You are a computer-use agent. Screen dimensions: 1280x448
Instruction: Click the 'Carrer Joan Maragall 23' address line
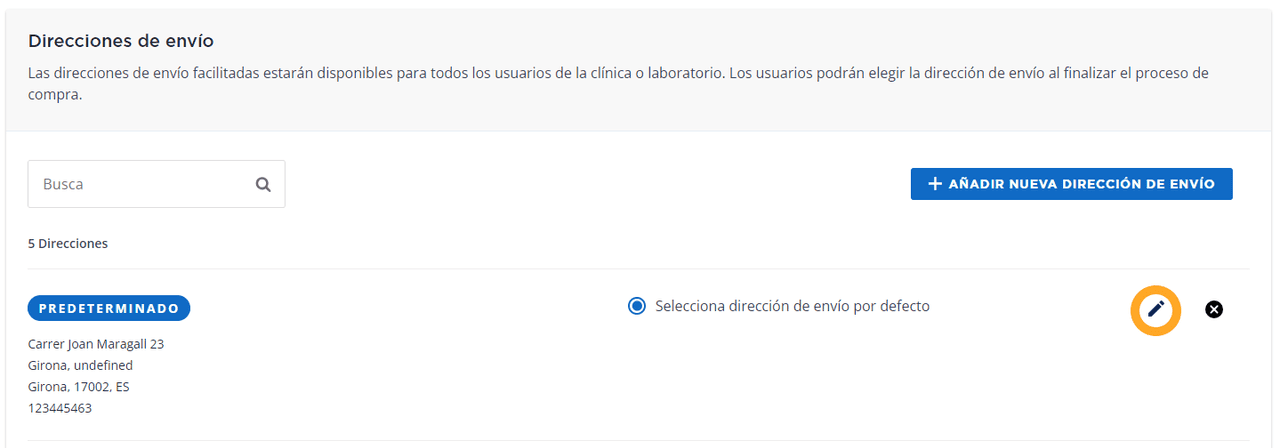(x=96, y=344)
